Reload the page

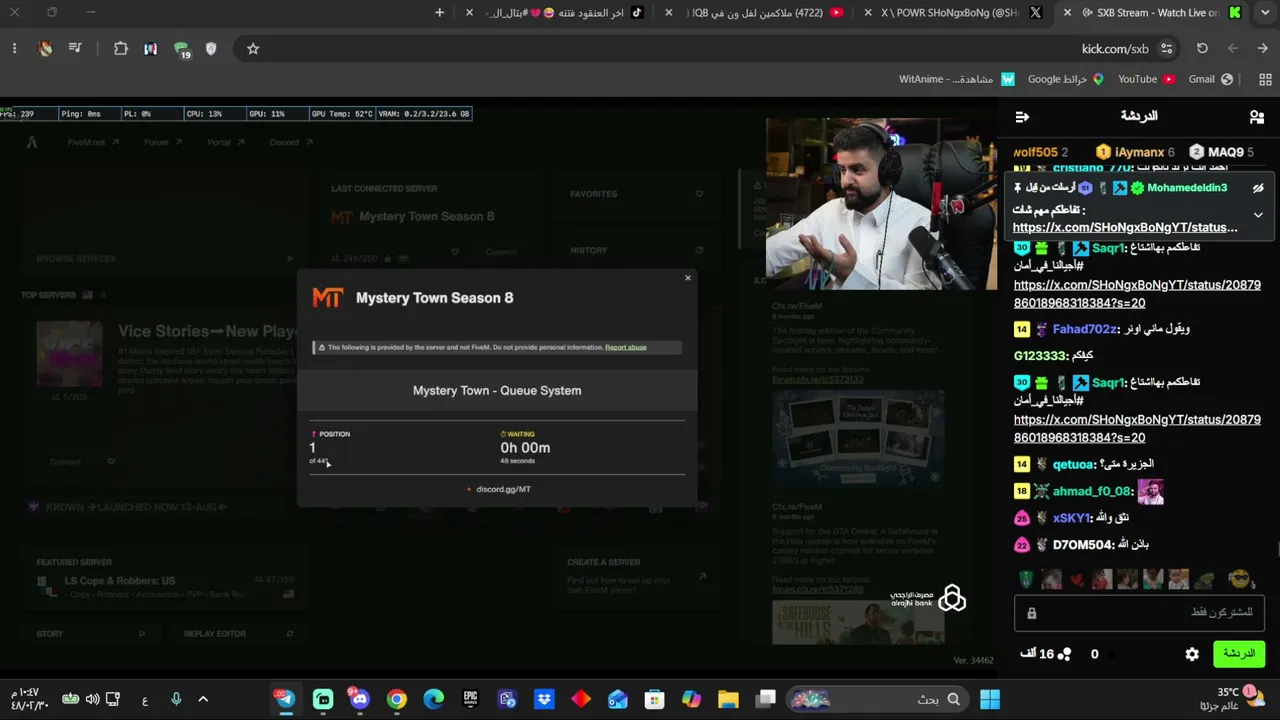[x=1202, y=49]
